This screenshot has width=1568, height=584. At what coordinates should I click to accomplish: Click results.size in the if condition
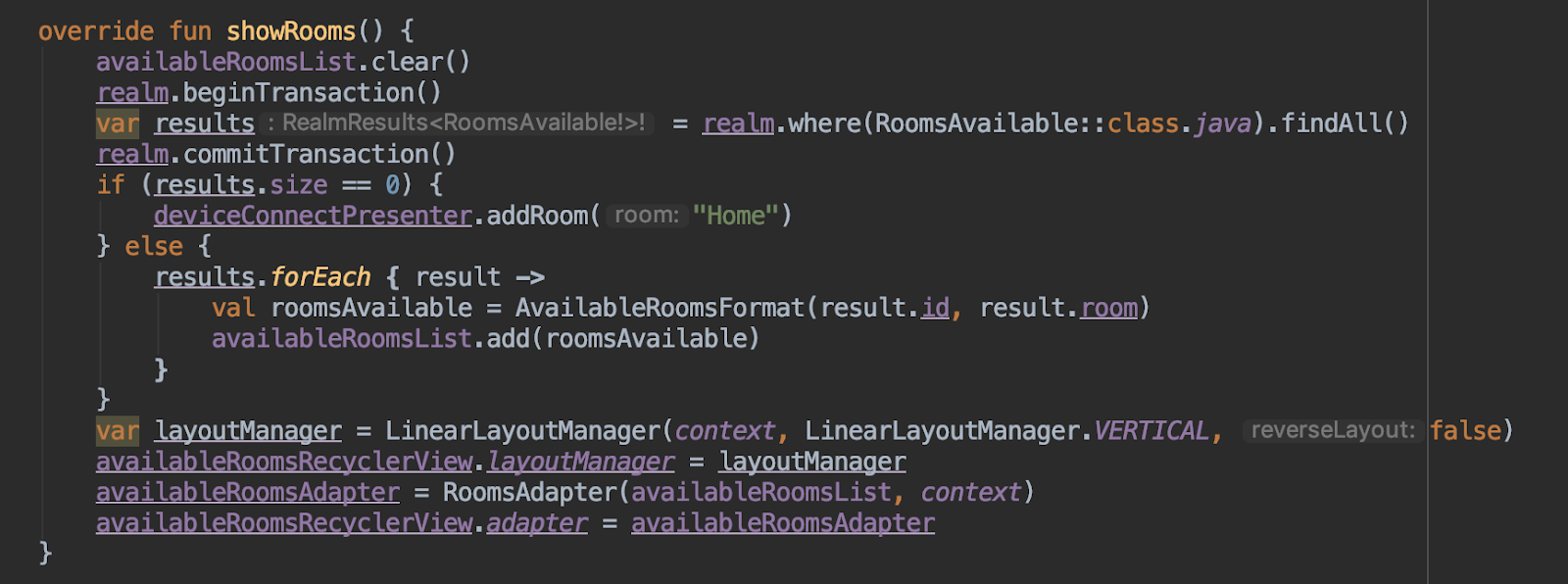(241, 185)
